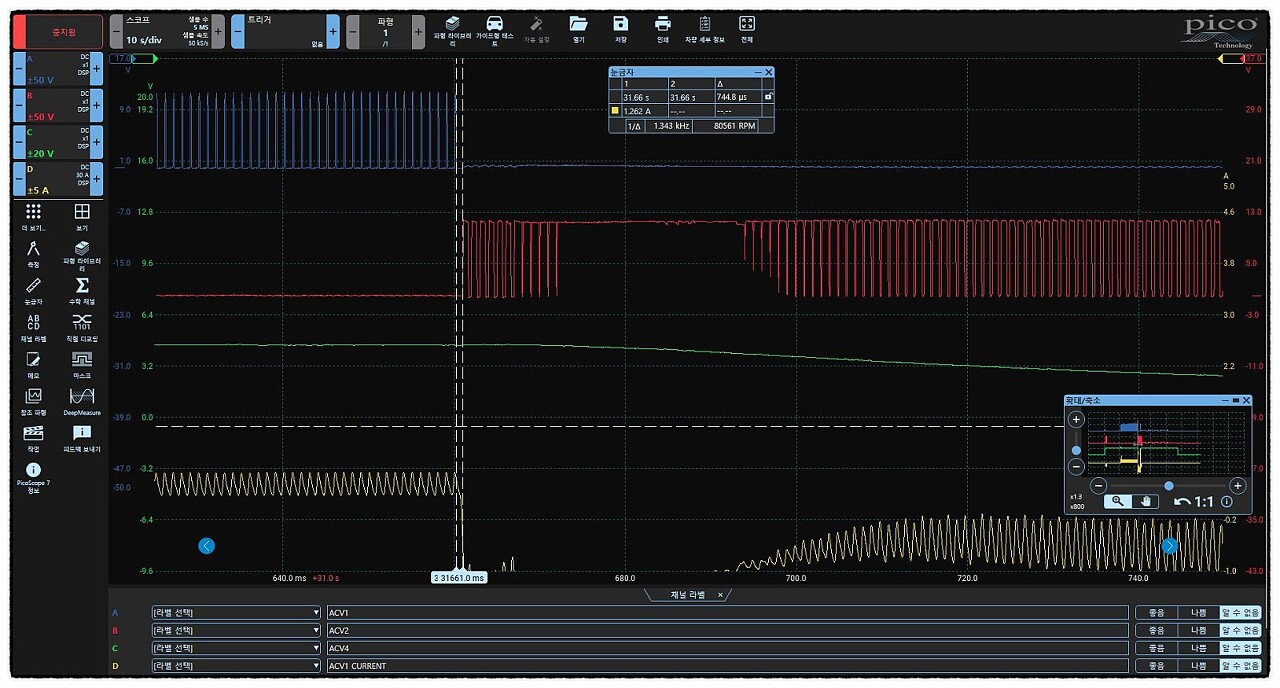Decrease trigger setting with minus button

tap(237, 32)
